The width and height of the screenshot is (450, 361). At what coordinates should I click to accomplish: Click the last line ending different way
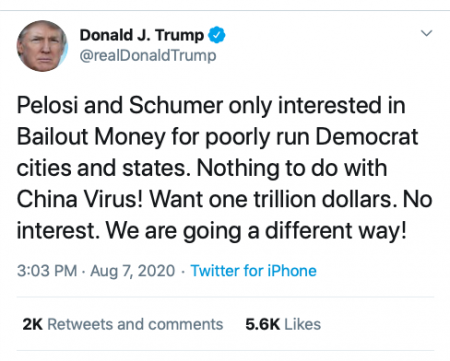[212, 231]
